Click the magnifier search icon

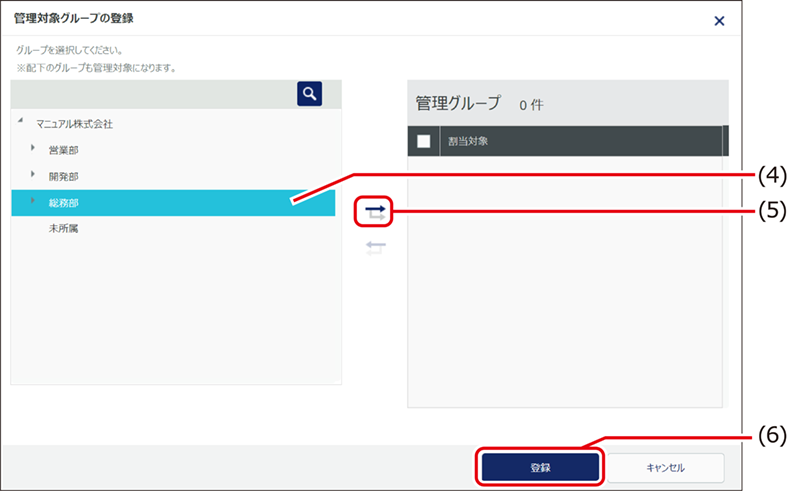(x=309, y=94)
